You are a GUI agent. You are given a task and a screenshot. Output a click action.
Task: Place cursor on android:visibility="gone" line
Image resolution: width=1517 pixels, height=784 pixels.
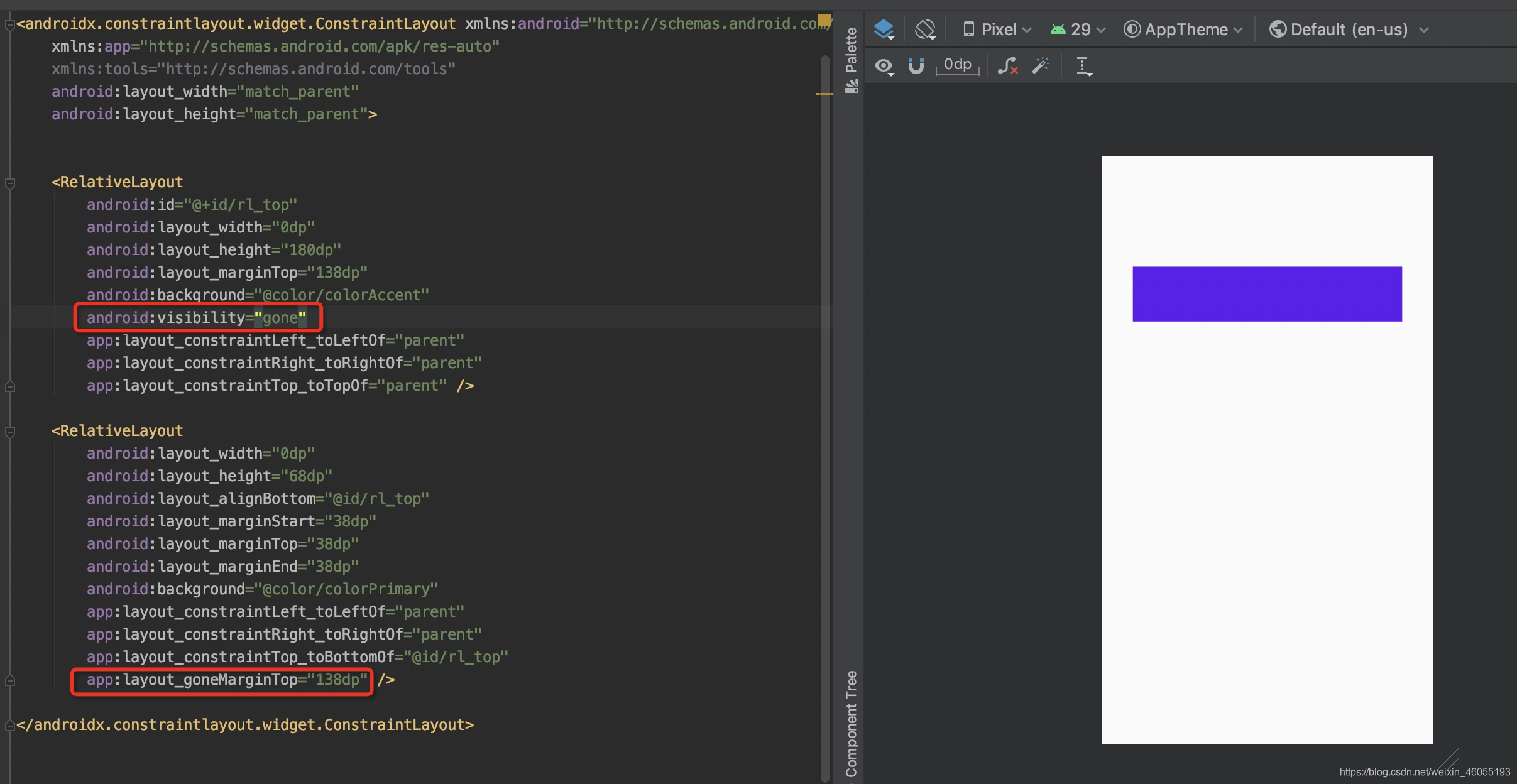196,317
